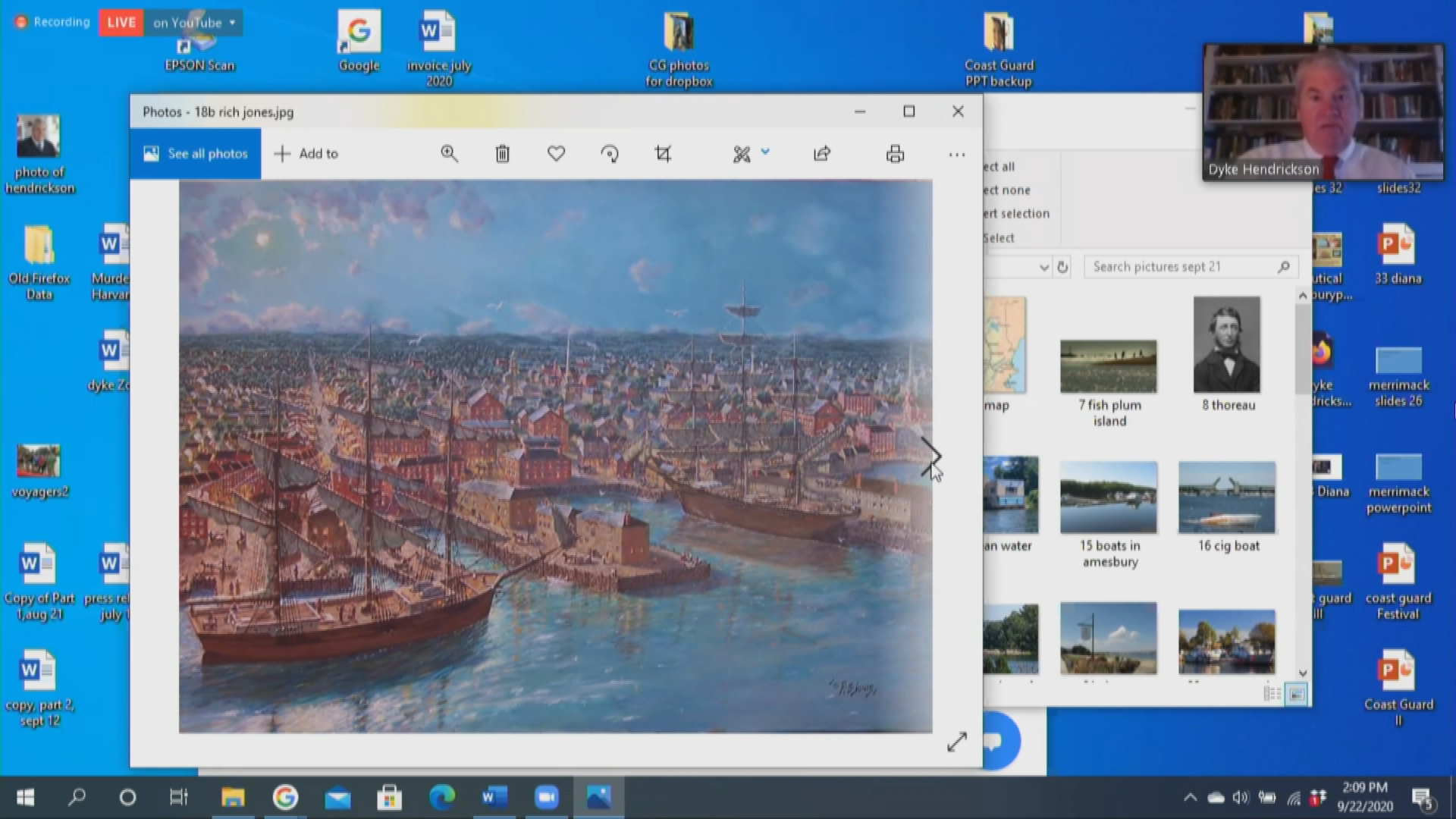Viewport: 1456px width, 819px height.
Task: Expand the address bar history dropdown
Action: [x=1044, y=267]
